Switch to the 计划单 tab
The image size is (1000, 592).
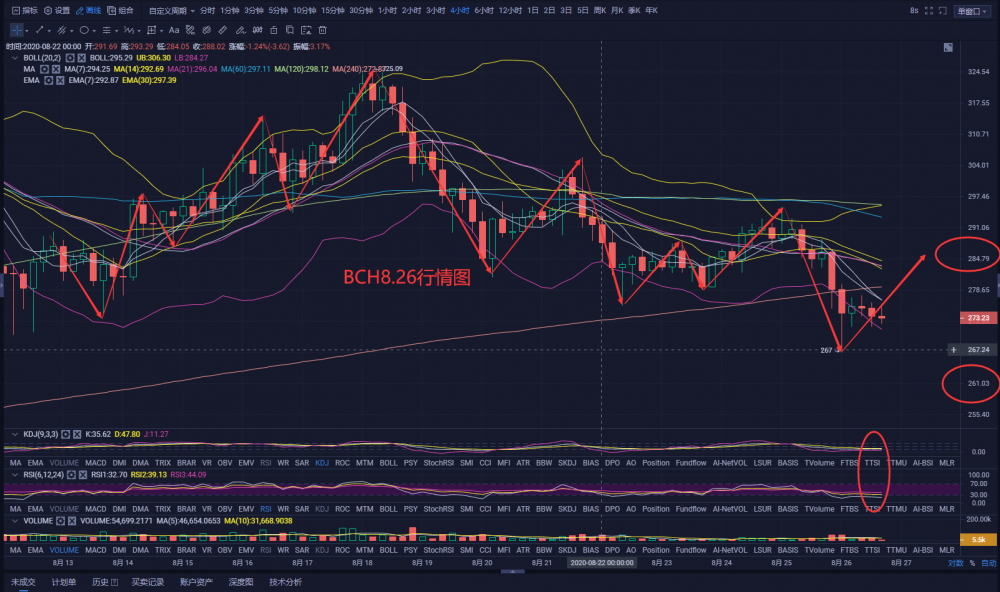(64, 582)
